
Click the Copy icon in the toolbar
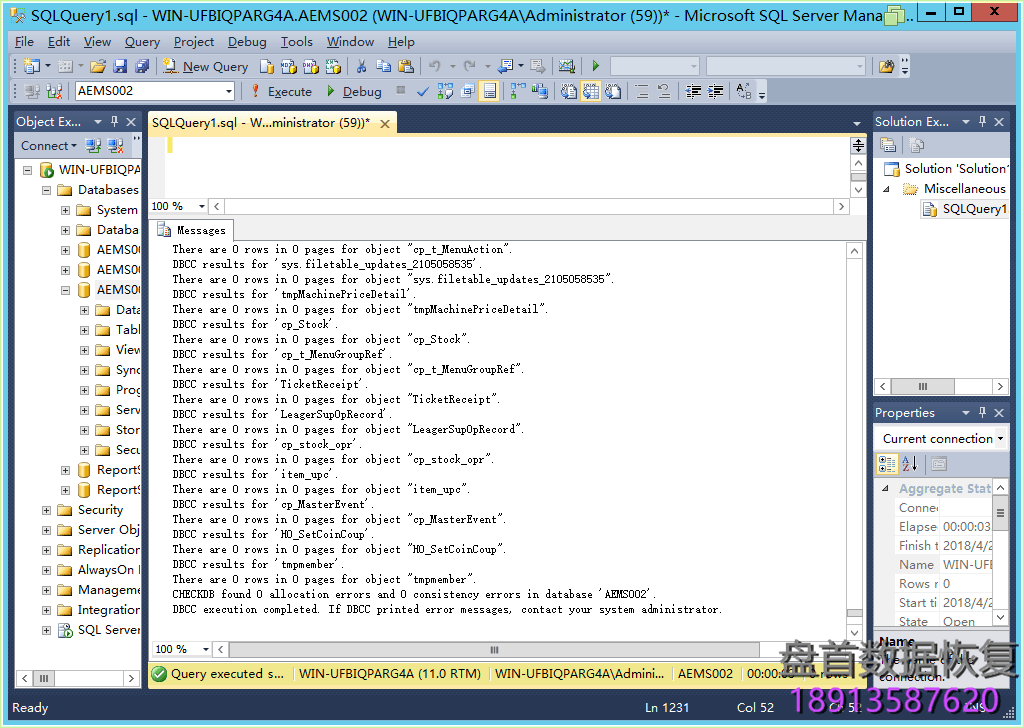(383, 66)
